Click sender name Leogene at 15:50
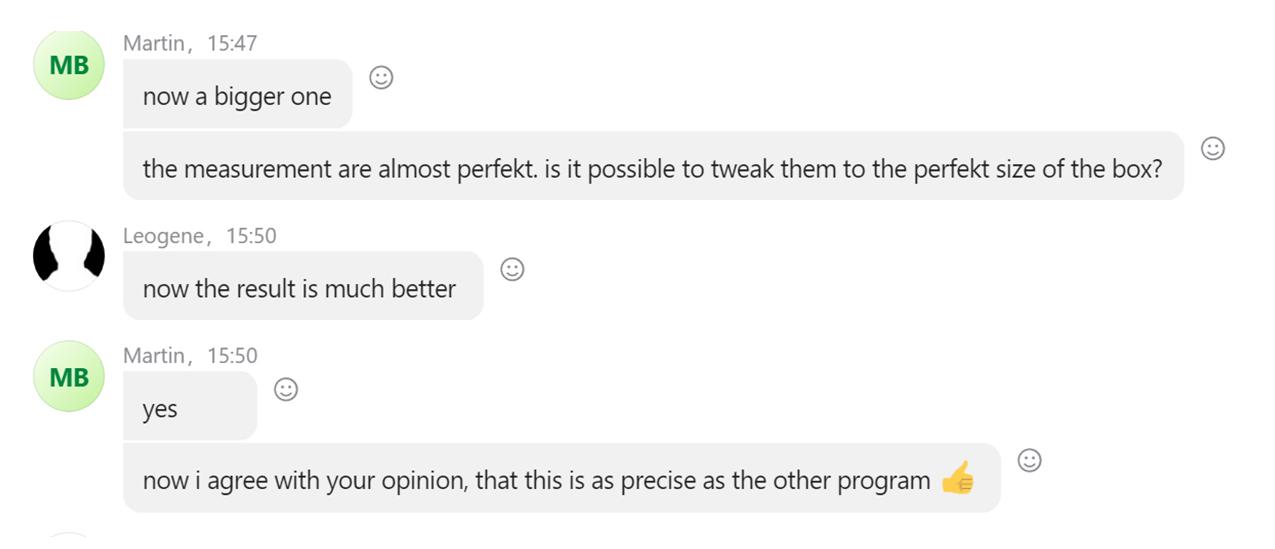 pyautogui.click(x=163, y=236)
